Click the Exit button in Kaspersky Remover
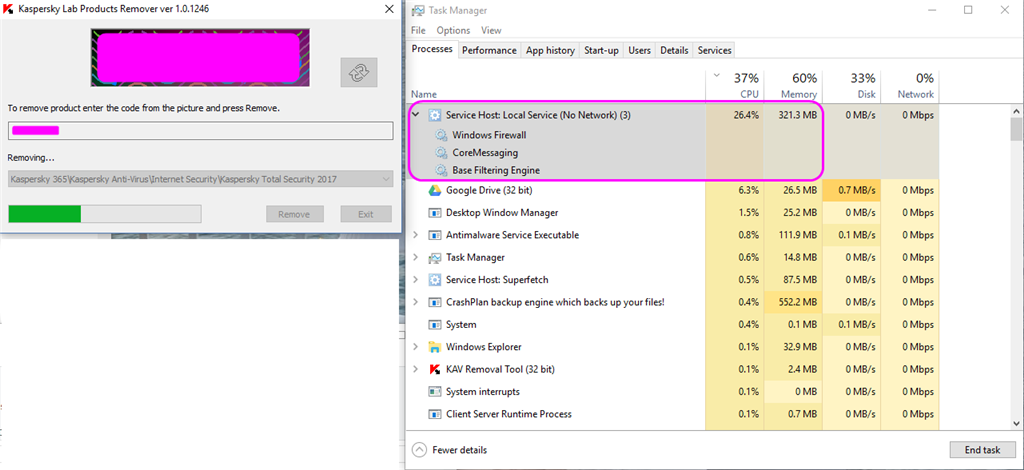 (x=366, y=214)
